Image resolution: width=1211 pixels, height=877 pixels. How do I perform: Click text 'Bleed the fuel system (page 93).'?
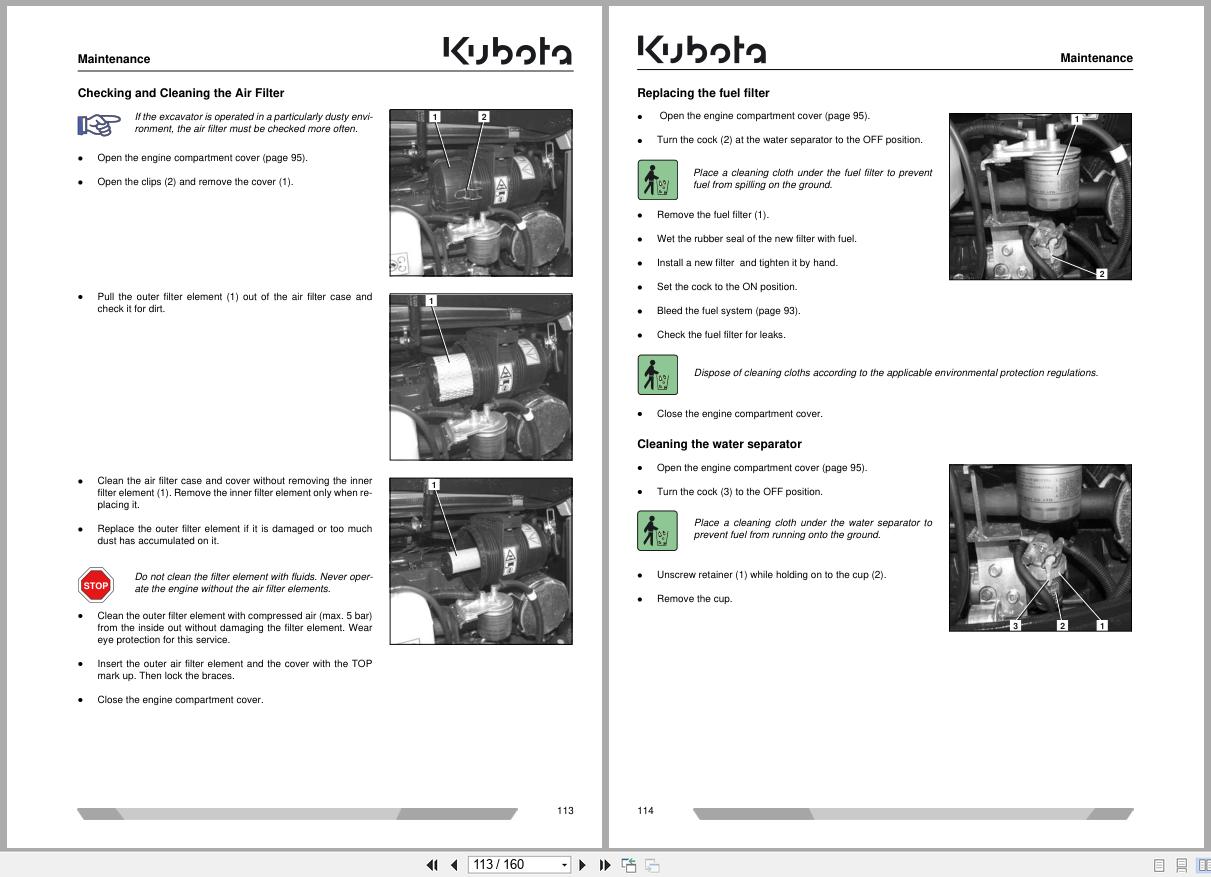click(728, 311)
